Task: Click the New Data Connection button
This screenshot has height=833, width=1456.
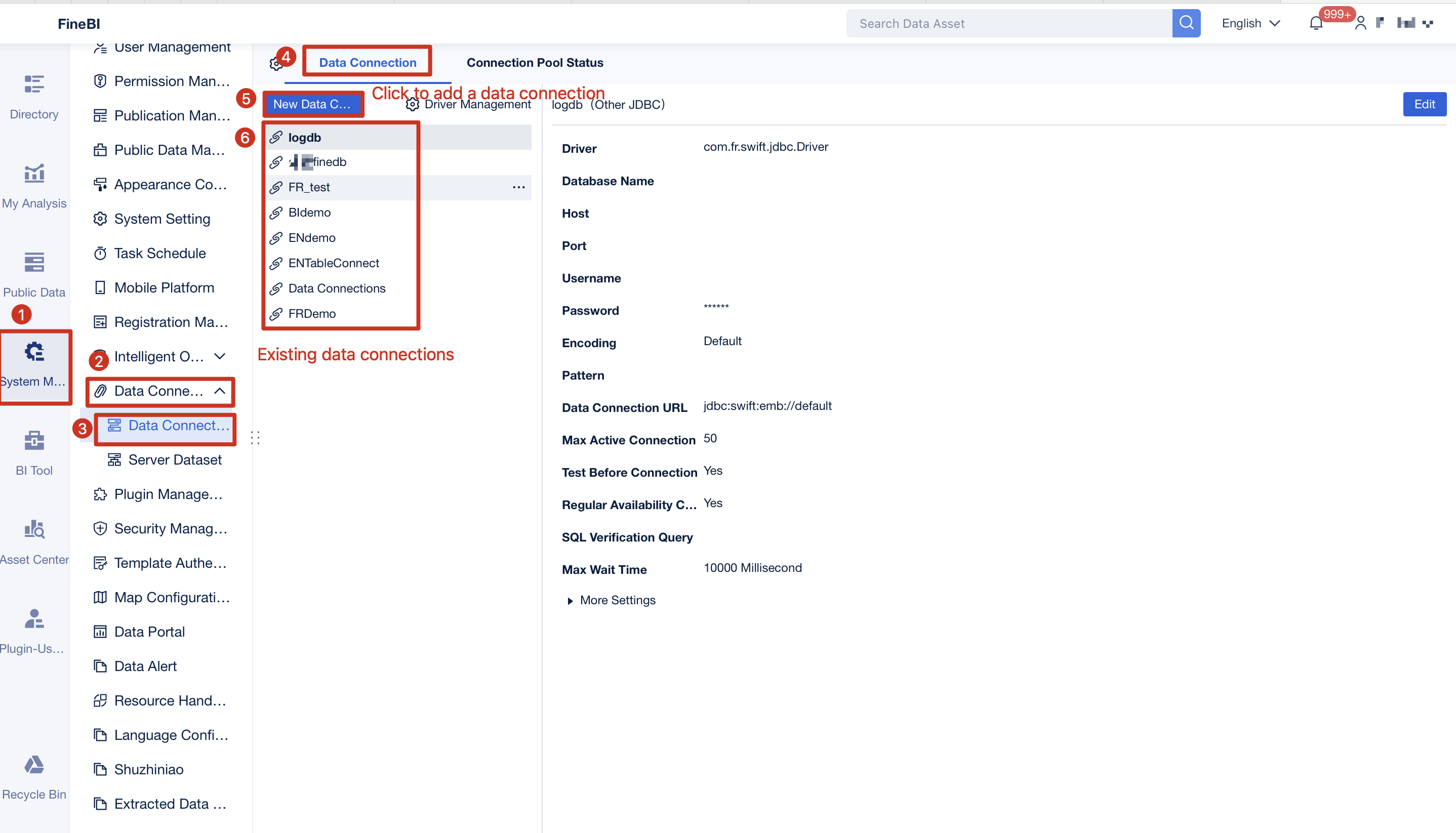Action: 313,104
